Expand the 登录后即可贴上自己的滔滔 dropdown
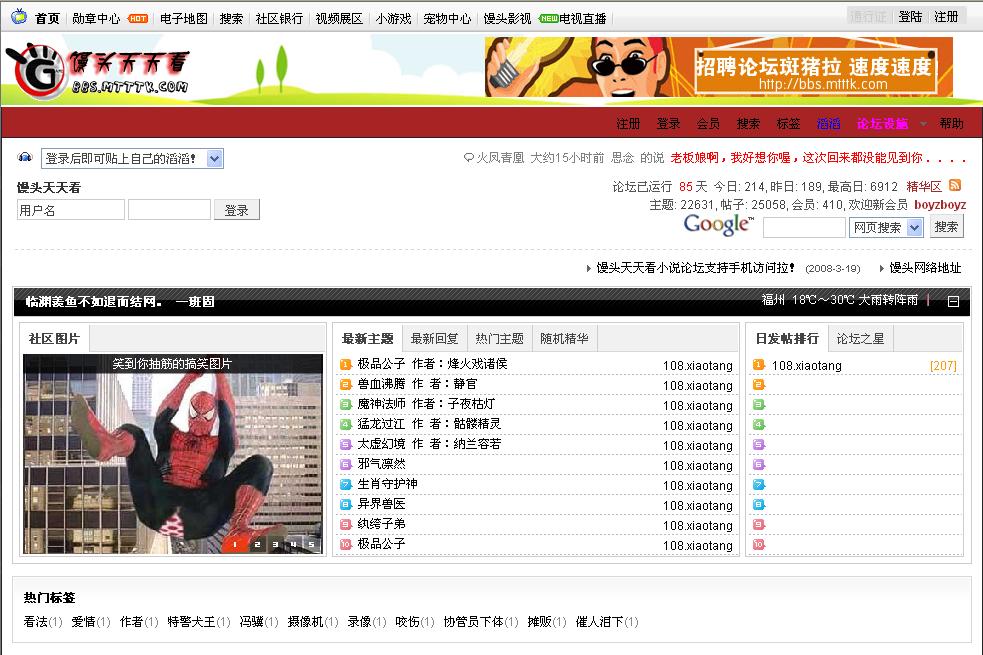 coord(215,158)
